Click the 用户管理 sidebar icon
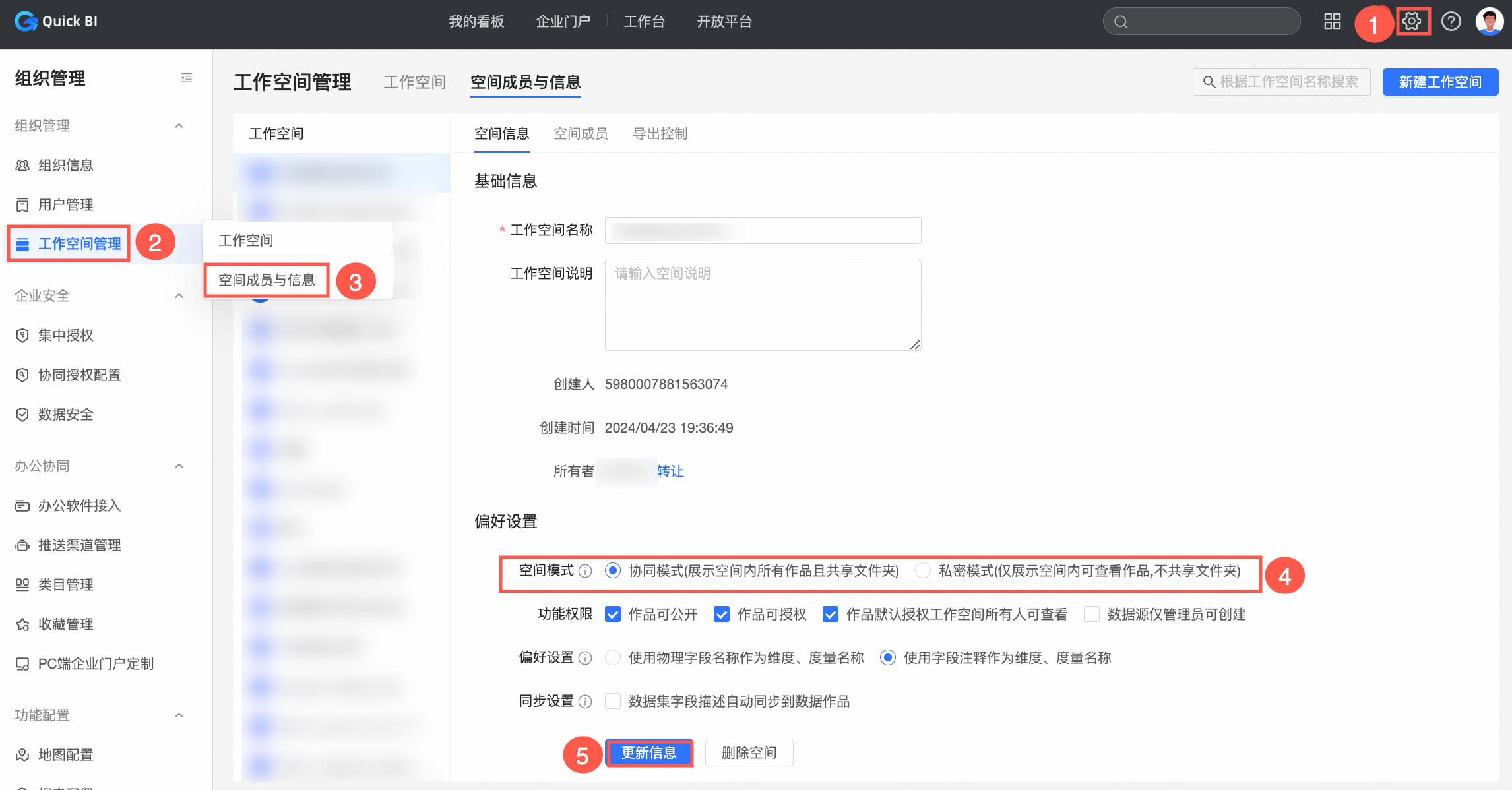1512x790 pixels. [x=22, y=205]
